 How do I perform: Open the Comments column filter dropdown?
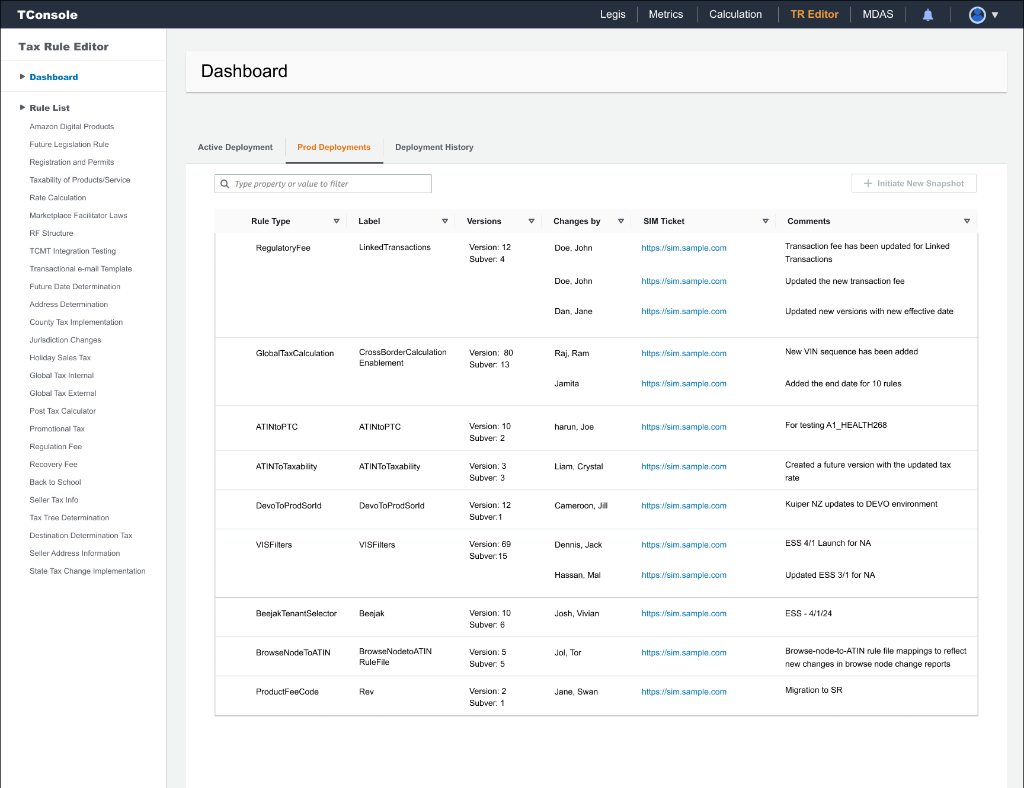pos(966,221)
